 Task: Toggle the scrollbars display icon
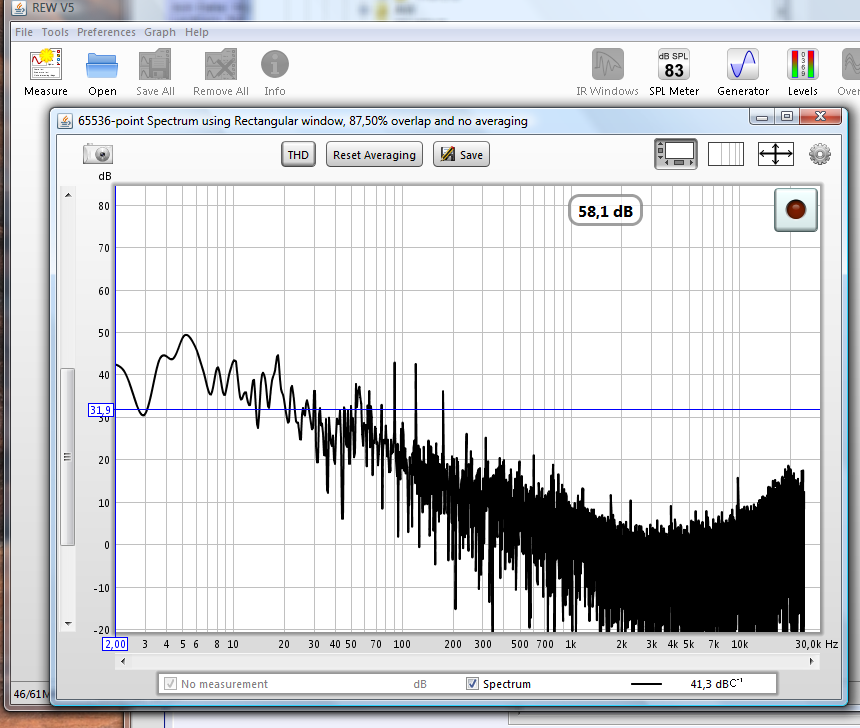(676, 154)
